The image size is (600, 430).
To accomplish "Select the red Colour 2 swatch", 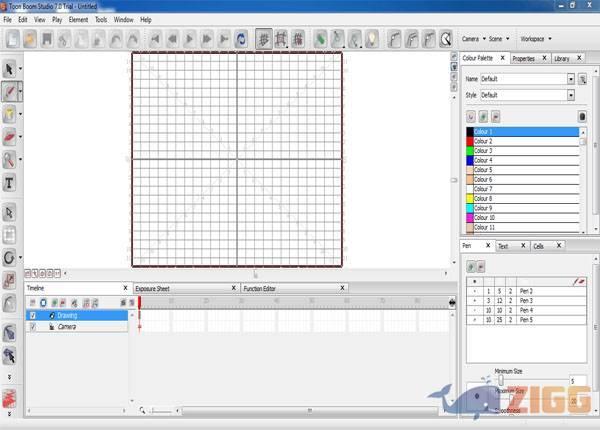I will (x=470, y=141).
